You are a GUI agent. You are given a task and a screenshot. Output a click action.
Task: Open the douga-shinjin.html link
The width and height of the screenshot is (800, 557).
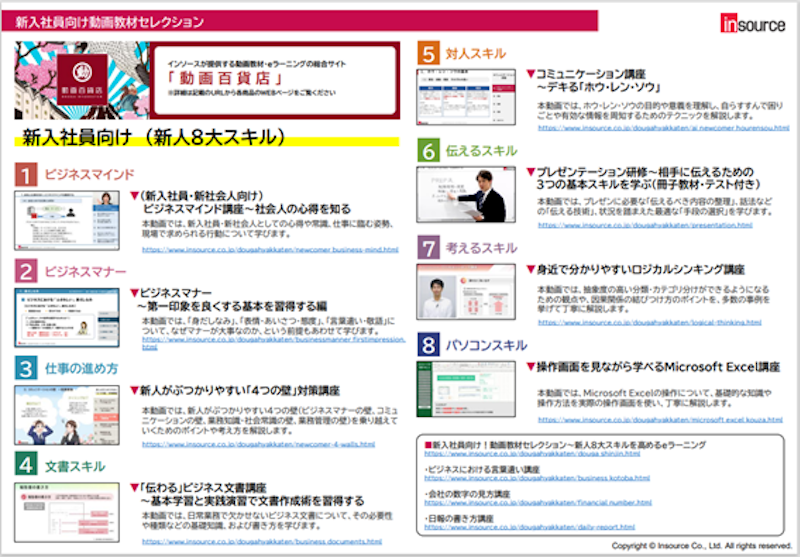point(532,453)
